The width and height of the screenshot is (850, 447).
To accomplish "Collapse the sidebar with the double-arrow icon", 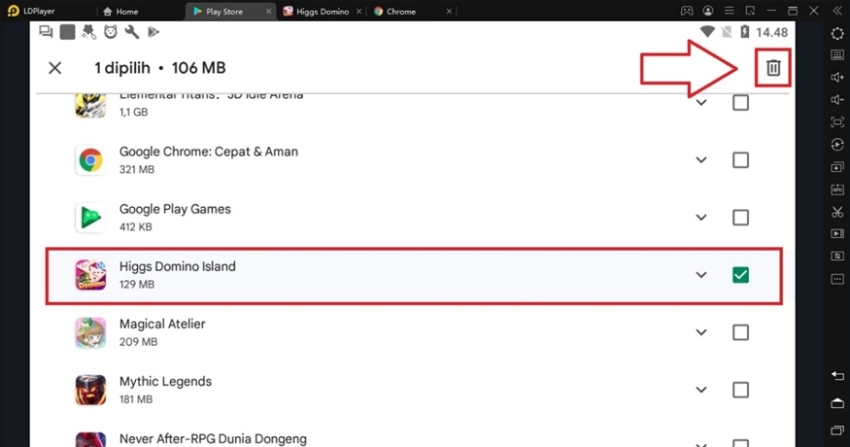I will pyautogui.click(x=836, y=11).
